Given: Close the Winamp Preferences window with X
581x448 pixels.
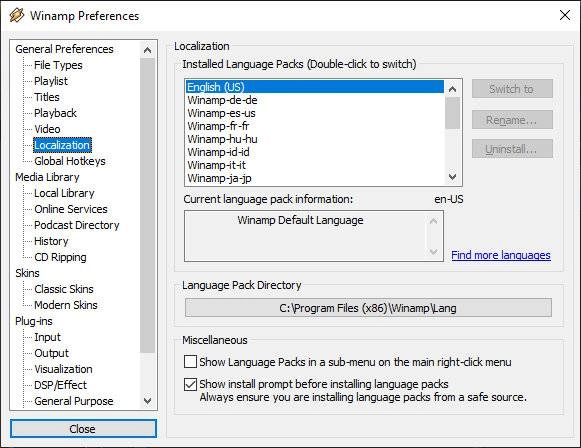Looking at the screenshot, I should pyautogui.click(x=565, y=15).
